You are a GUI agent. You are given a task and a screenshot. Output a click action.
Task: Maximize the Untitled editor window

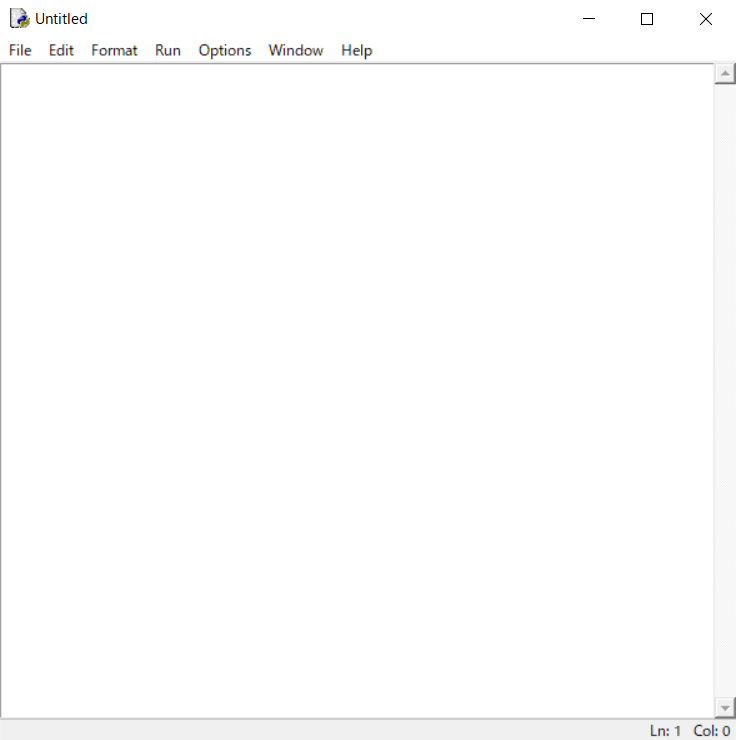coord(647,19)
